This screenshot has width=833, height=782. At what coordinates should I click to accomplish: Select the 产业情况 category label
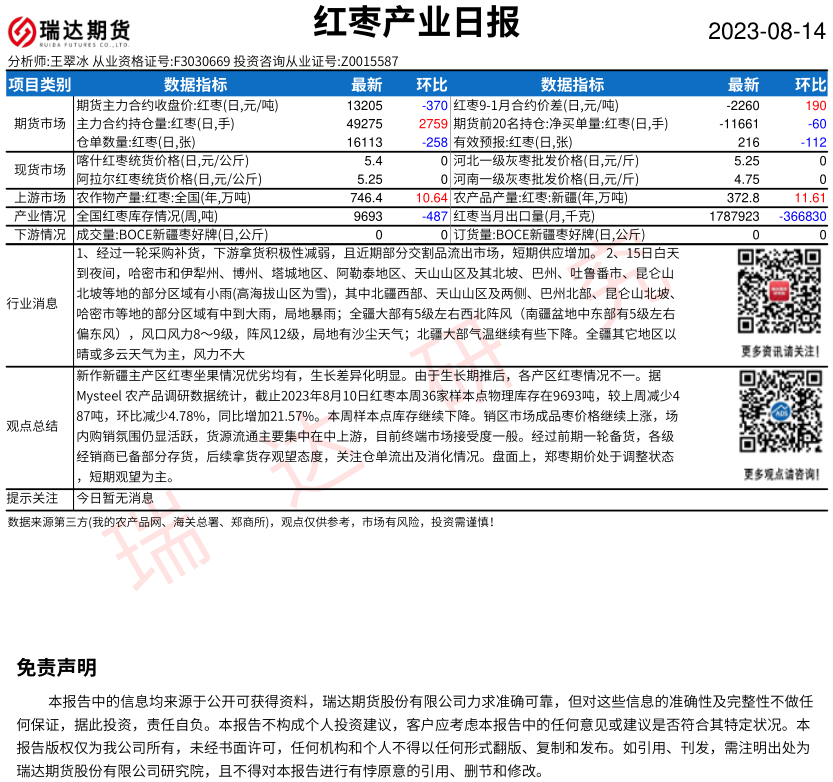tap(39, 216)
